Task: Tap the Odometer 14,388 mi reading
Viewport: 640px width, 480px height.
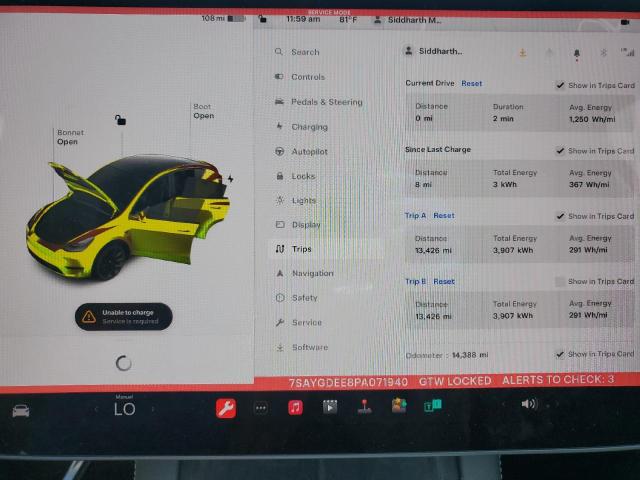Action: click(x=447, y=355)
